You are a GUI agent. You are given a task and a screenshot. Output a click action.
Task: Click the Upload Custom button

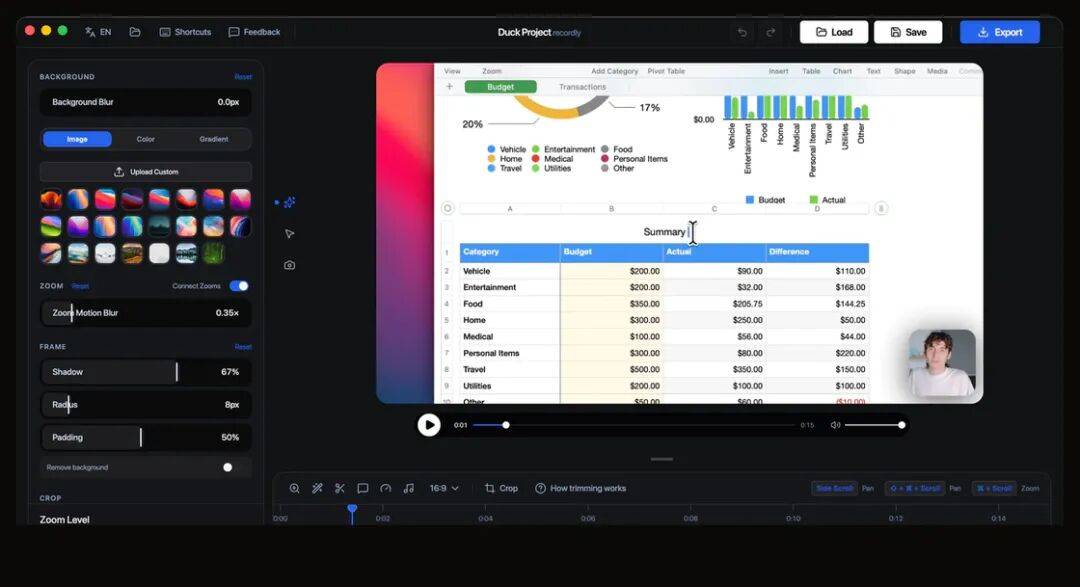pos(146,172)
